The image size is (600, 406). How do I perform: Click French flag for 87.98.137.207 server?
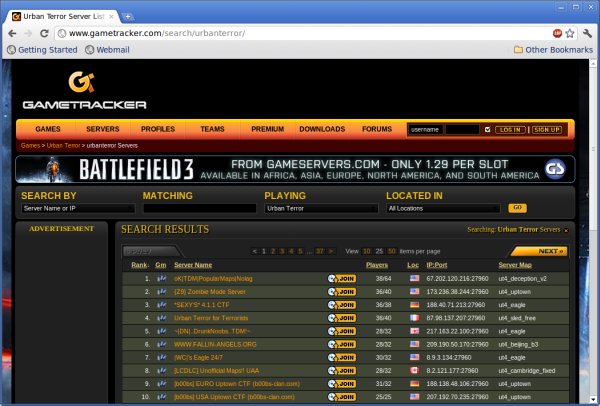[414, 318]
